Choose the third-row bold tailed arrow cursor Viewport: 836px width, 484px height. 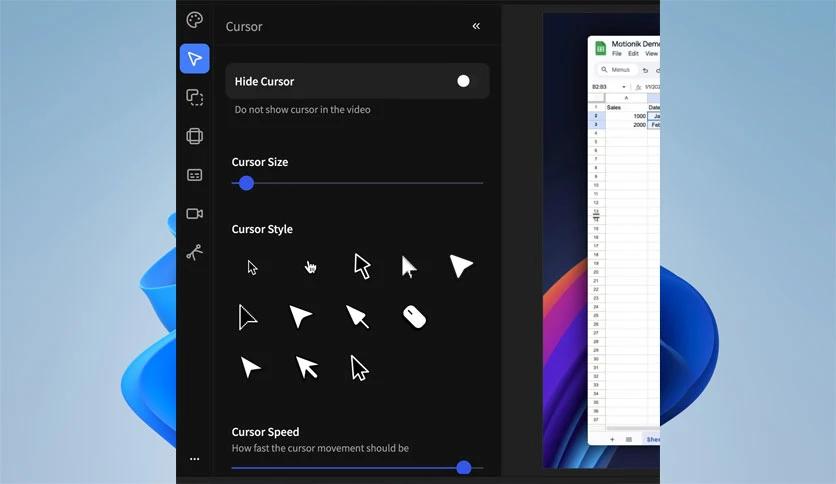[307, 367]
